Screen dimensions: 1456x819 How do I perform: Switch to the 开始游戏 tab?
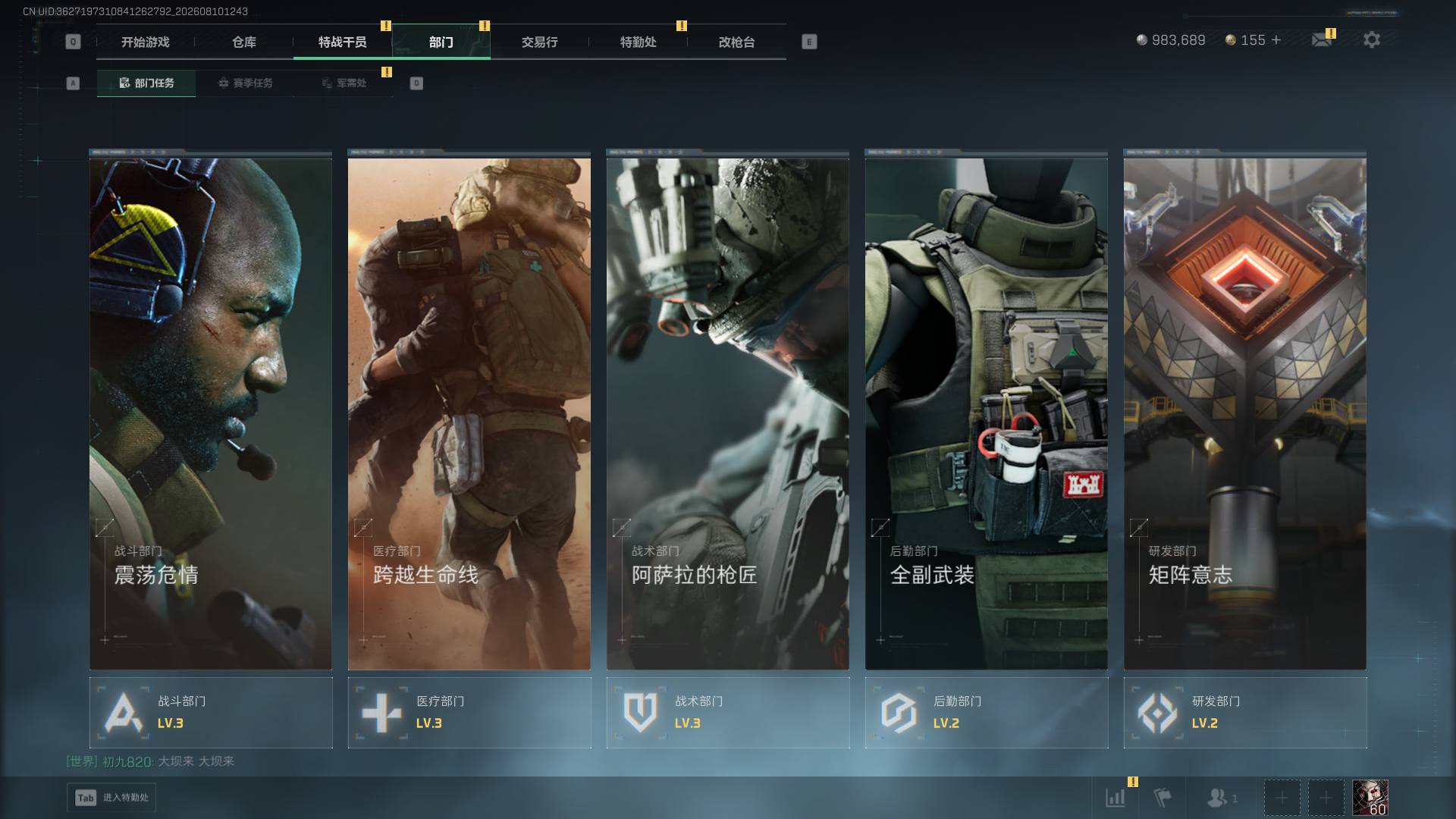[146, 42]
